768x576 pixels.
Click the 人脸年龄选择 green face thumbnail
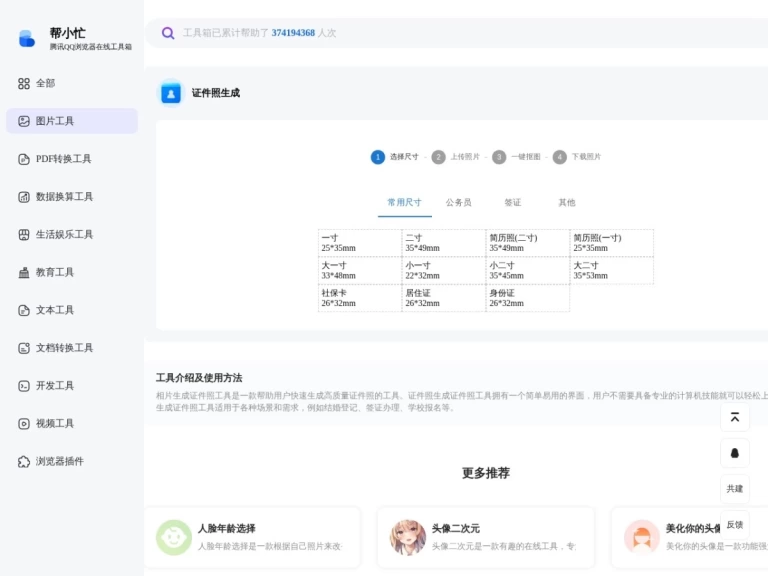(x=174, y=537)
